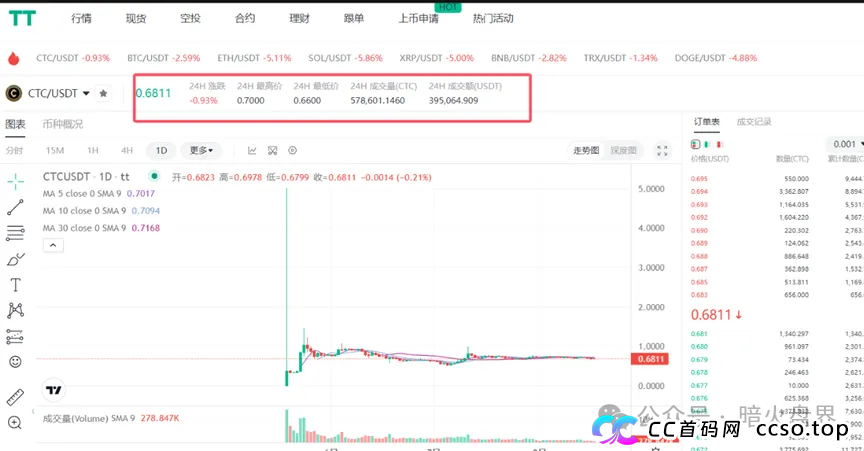The height and width of the screenshot is (451, 864).
Task: Switch chart to 深度图 depth view
Action: pyautogui.click(x=623, y=151)
